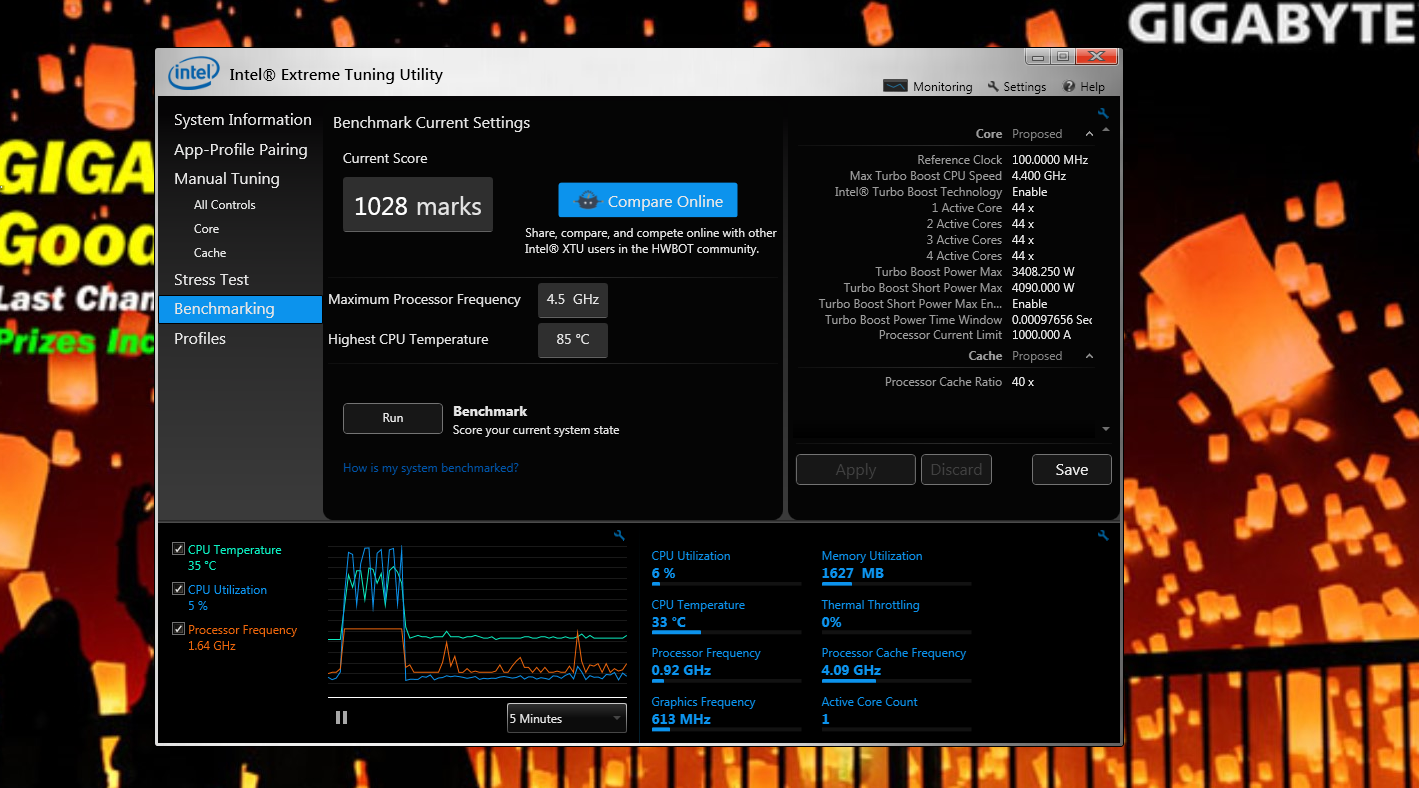1419x788 pixels.
Task: Click the Discard button
Action: [957, 470]
